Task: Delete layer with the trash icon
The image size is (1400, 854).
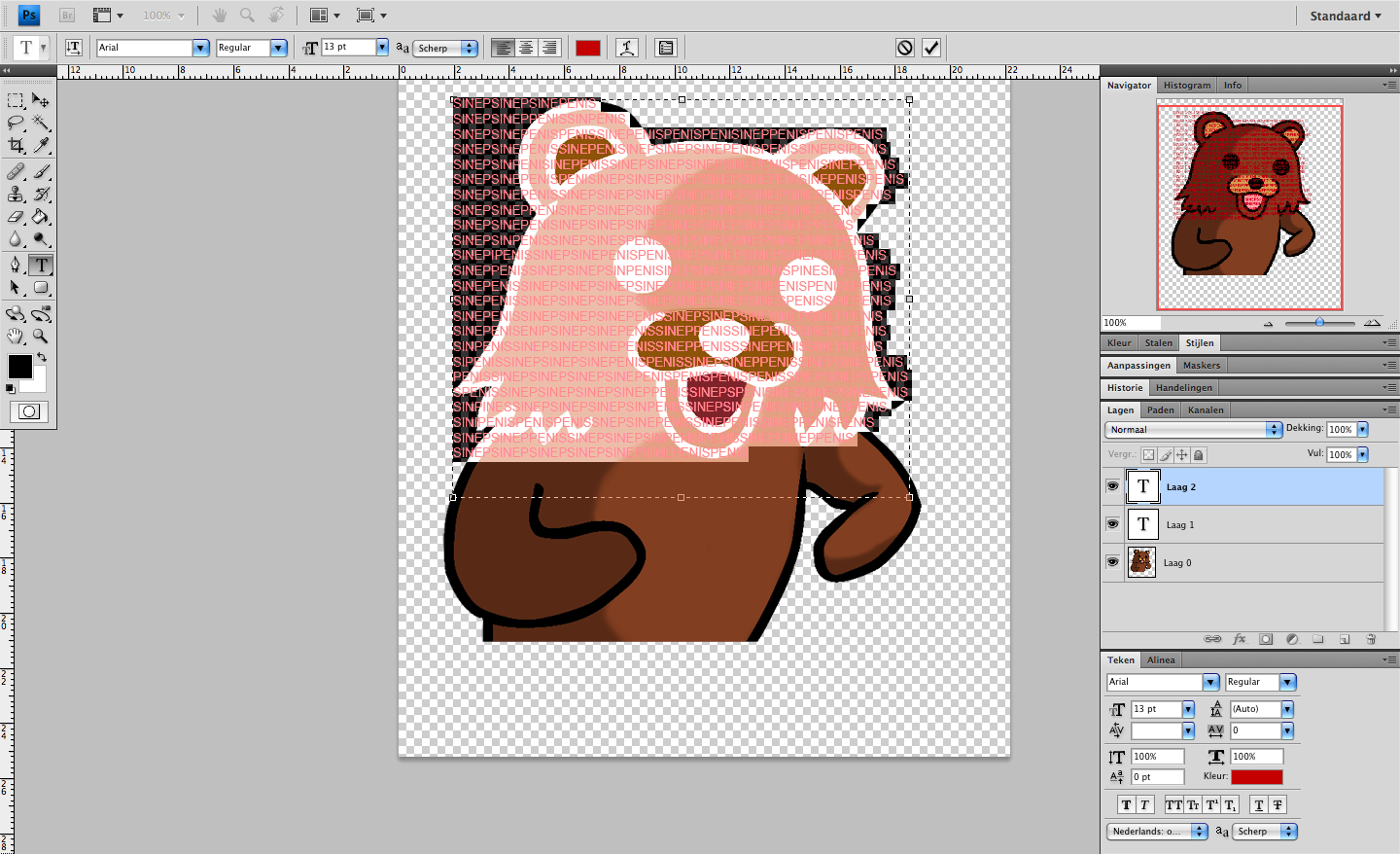Action: (1371, 639)
